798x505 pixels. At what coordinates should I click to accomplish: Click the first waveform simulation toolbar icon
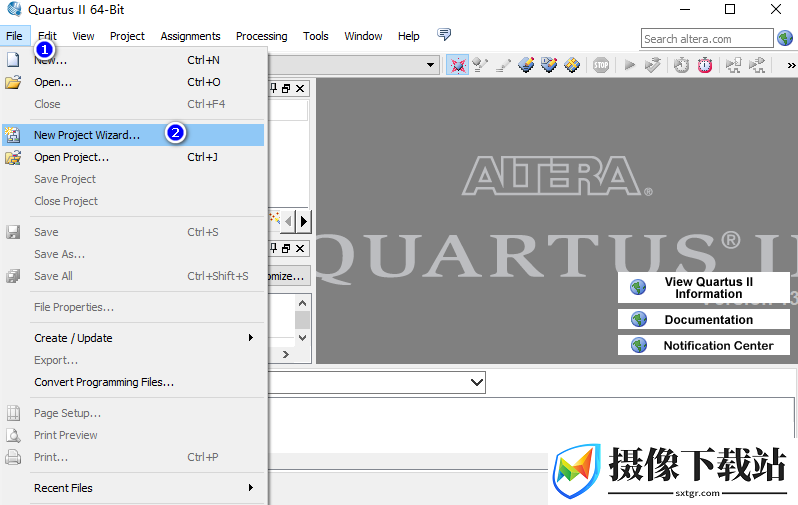733,65
